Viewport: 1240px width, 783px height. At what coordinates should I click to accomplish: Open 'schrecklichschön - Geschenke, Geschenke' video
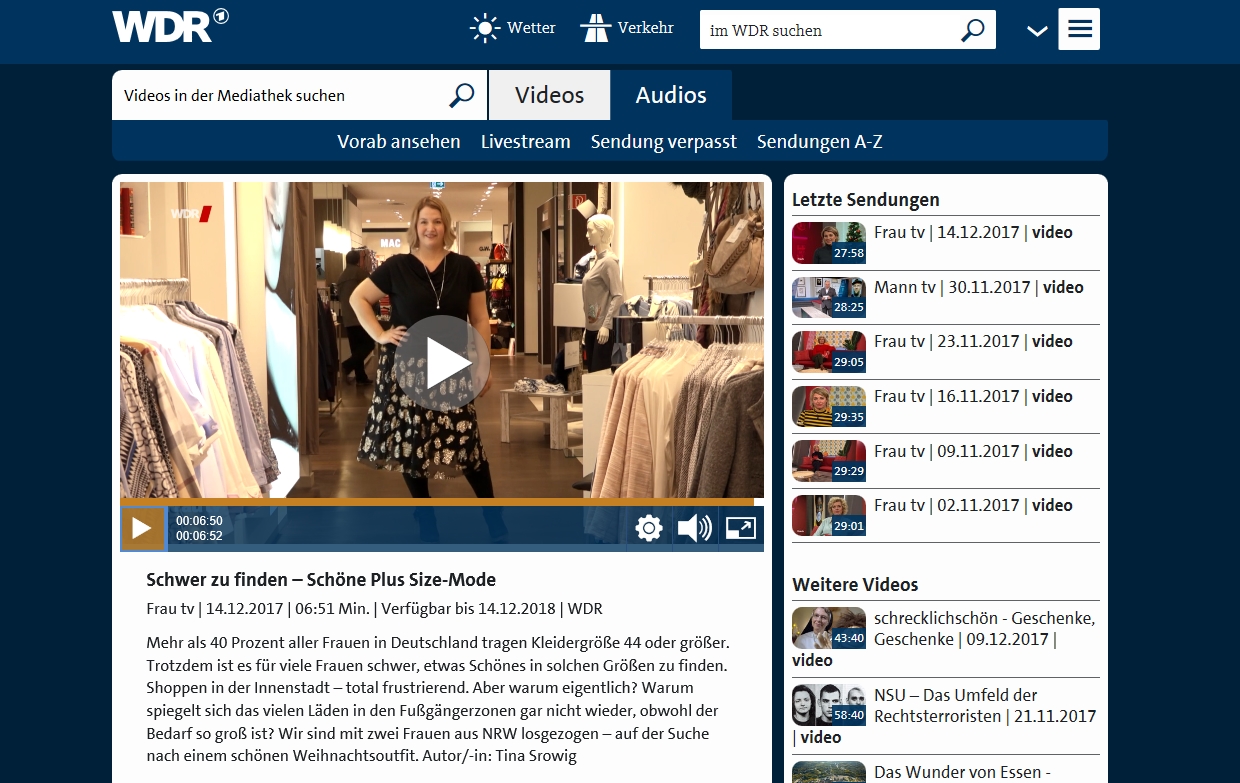point(984,628)
